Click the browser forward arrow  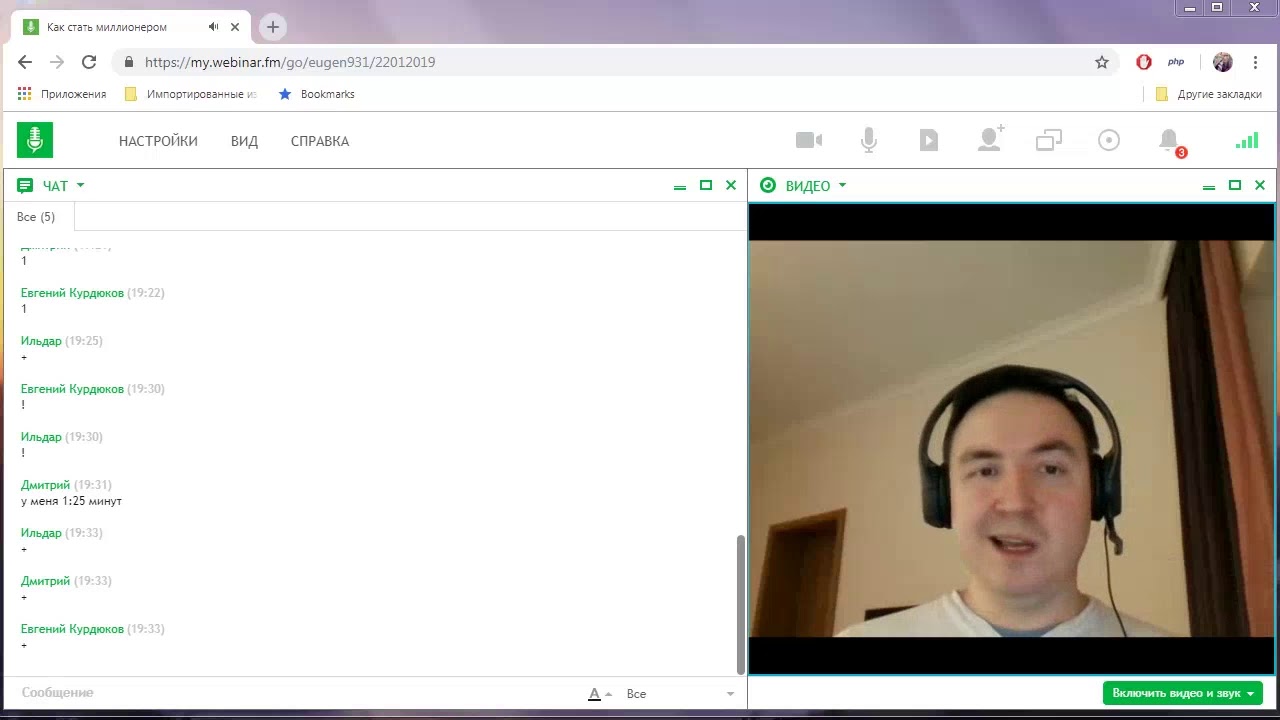pos(57,62)
